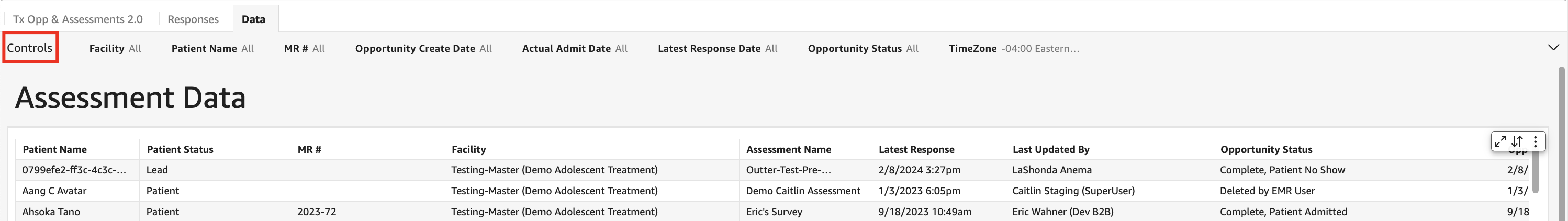Screen dimensions: 1568x221
Task: Open the table's three-dot options menu
Action: click(x=1535, y=141)
